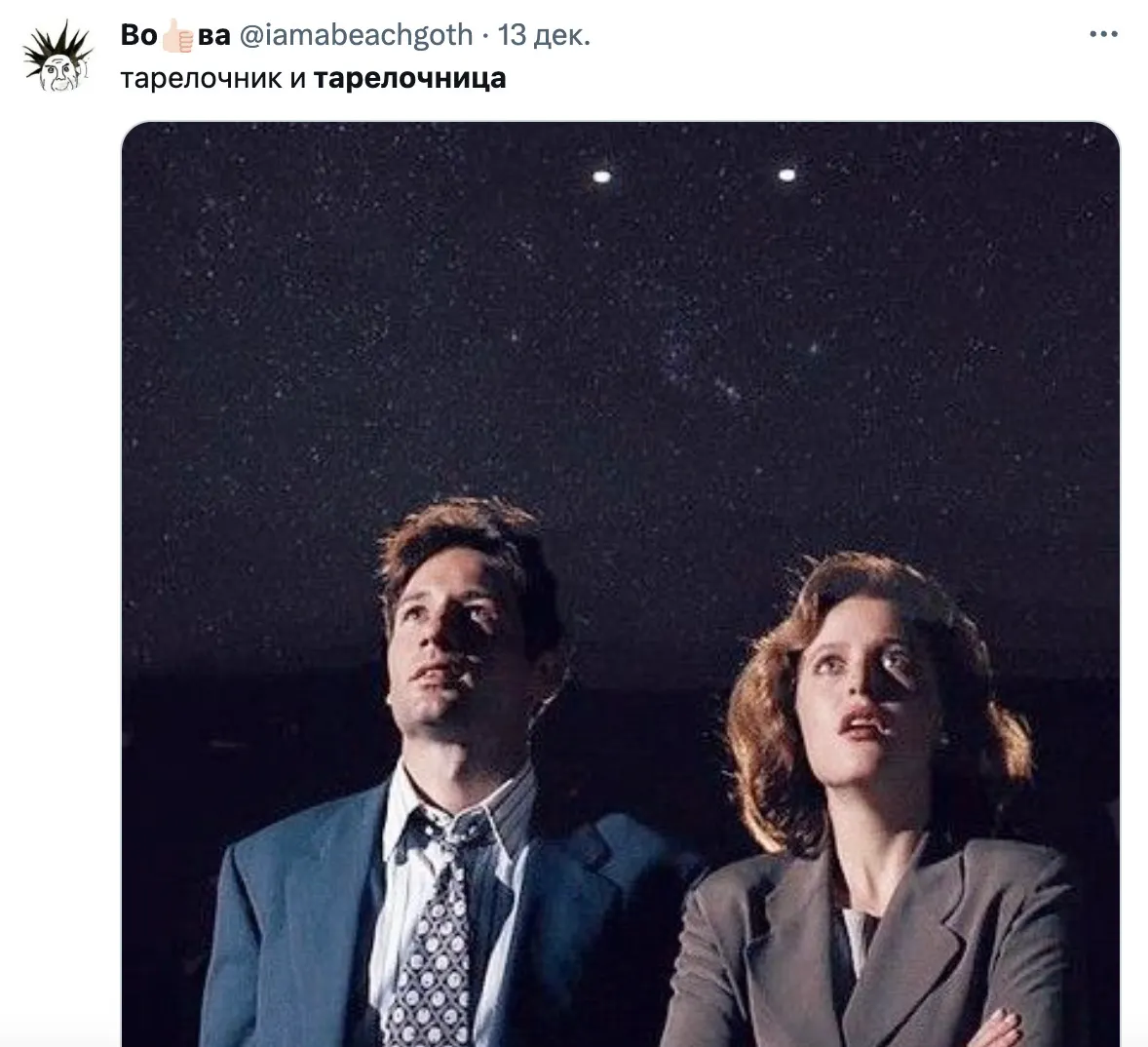Click the bold word "тарелочница"

[409, 78]
